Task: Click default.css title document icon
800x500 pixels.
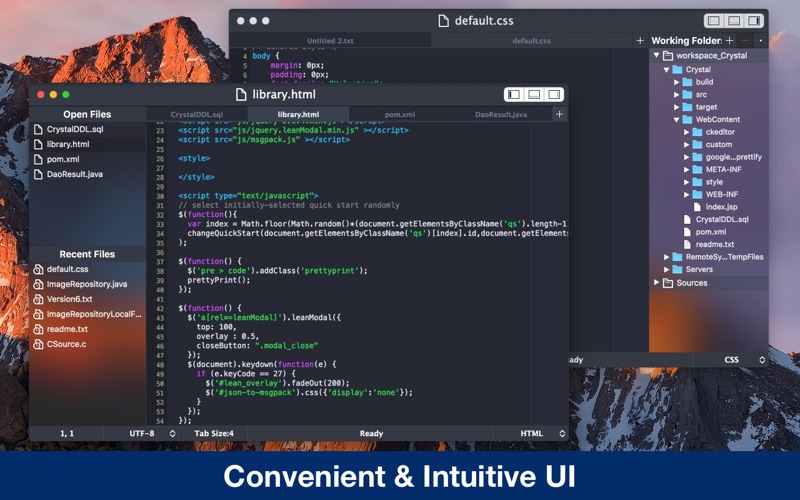Action: (444, 20)
